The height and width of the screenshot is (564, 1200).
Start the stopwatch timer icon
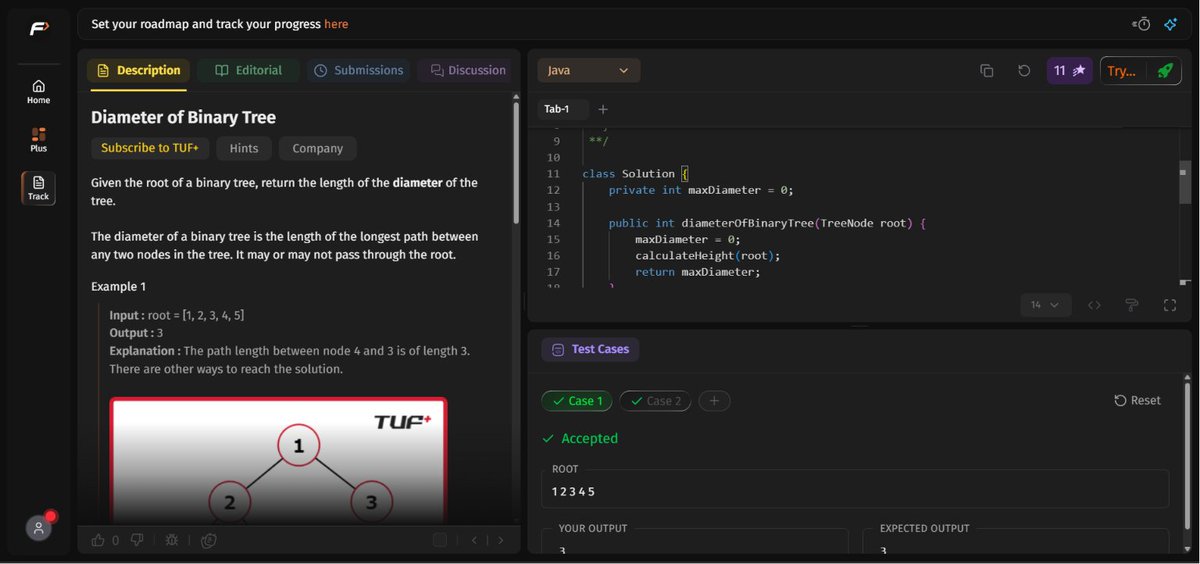[x=1141, y=24]
